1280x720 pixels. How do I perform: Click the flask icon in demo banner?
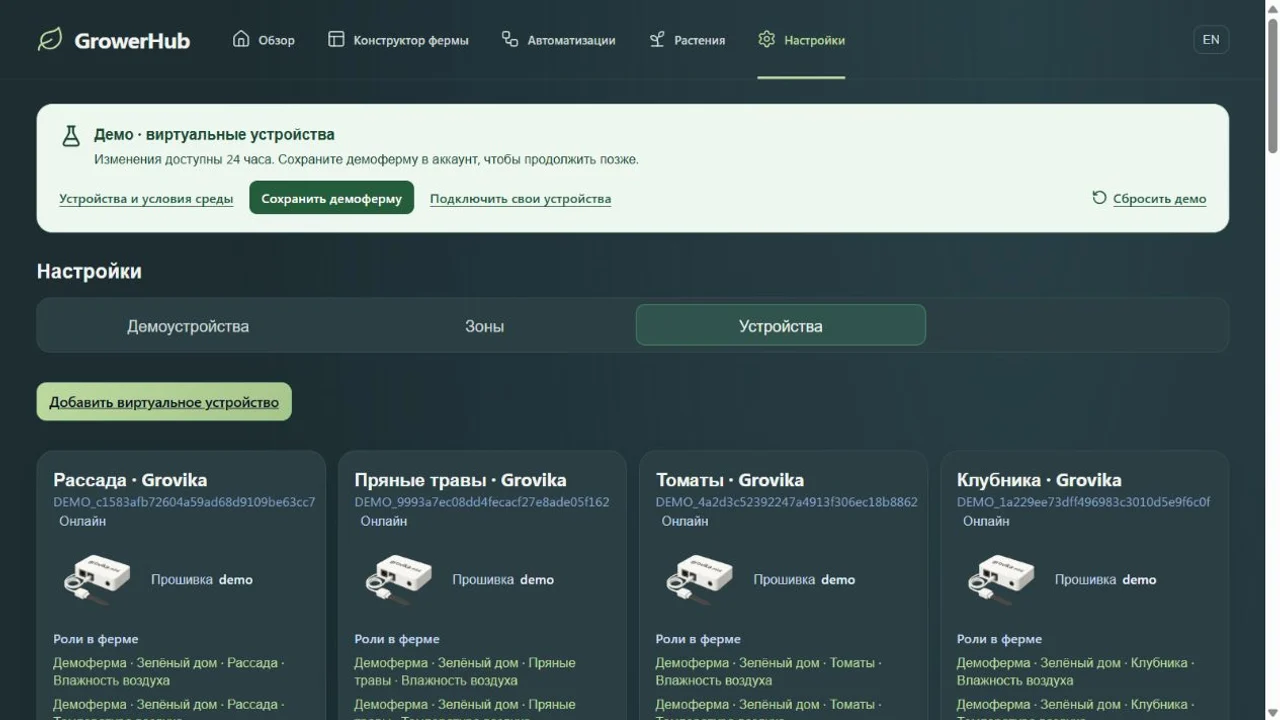point(71,136)
